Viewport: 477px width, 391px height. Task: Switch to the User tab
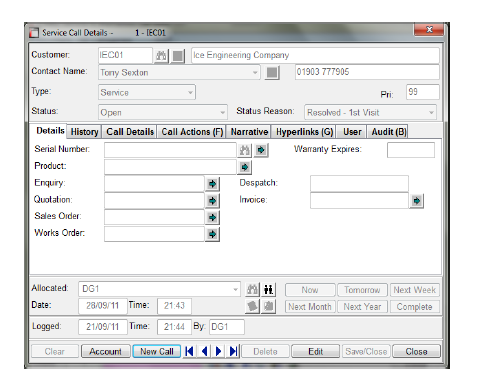click(x=352, y=132)
